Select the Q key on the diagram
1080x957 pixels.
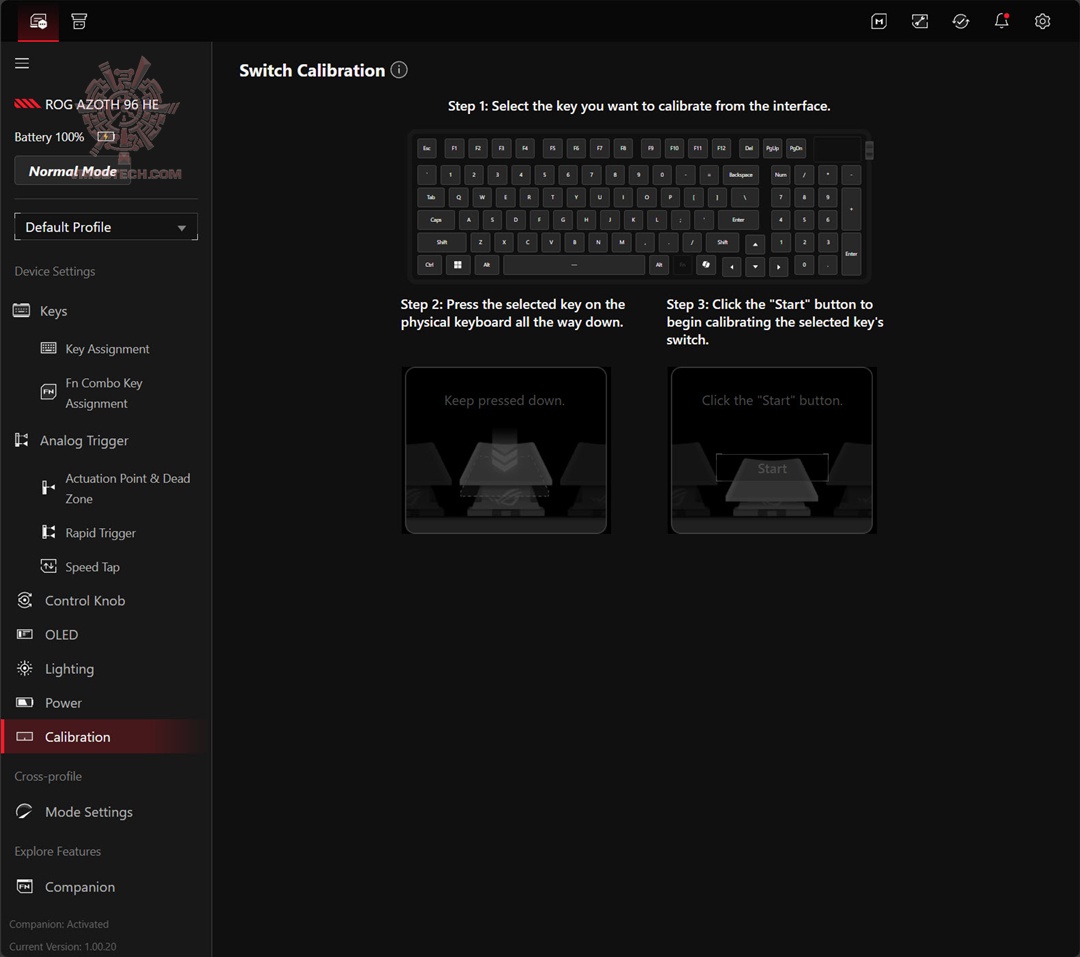[x=459, y=198]
